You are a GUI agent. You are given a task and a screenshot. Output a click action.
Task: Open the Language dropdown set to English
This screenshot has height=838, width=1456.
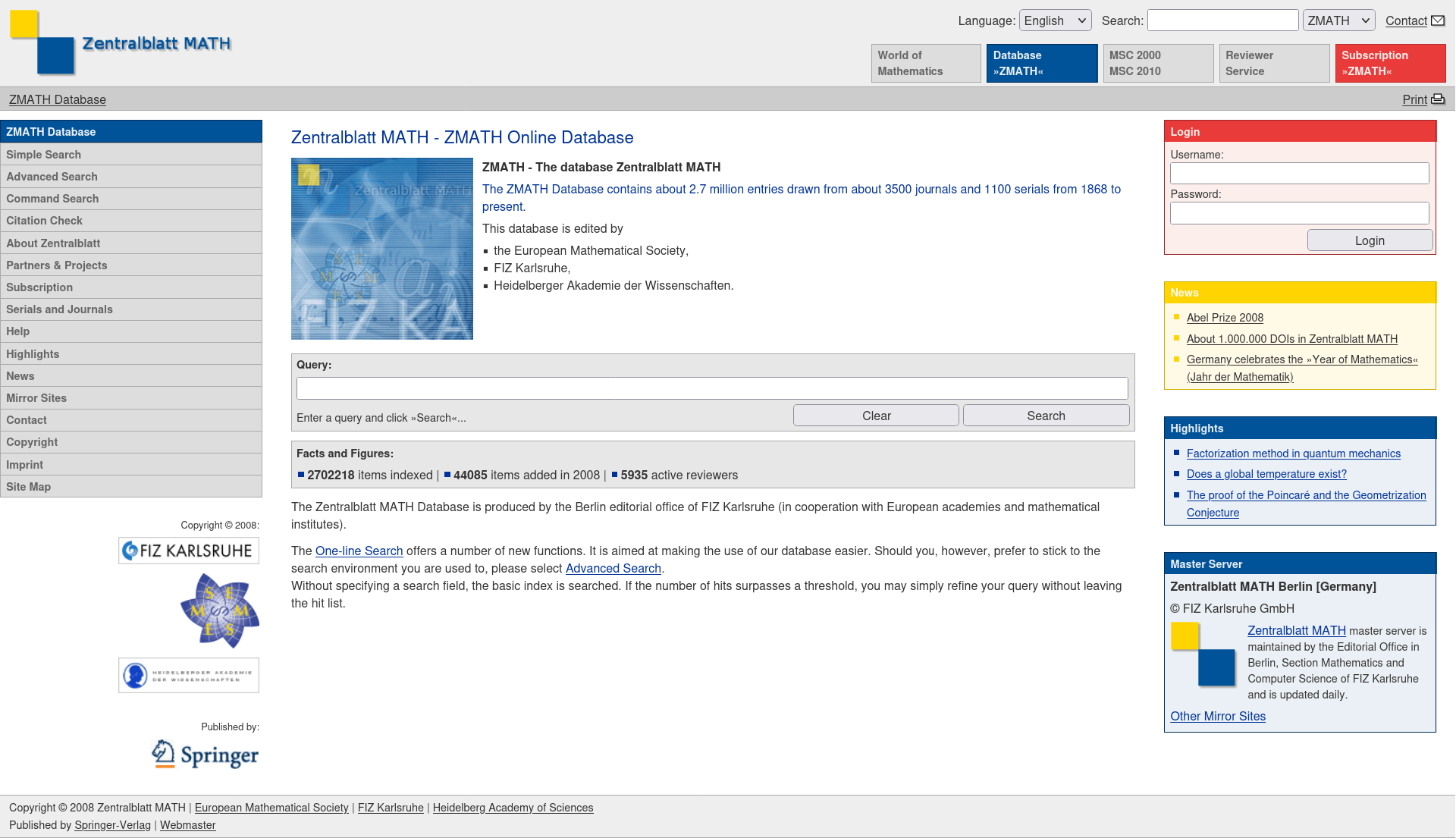(x=1055, y=20)
